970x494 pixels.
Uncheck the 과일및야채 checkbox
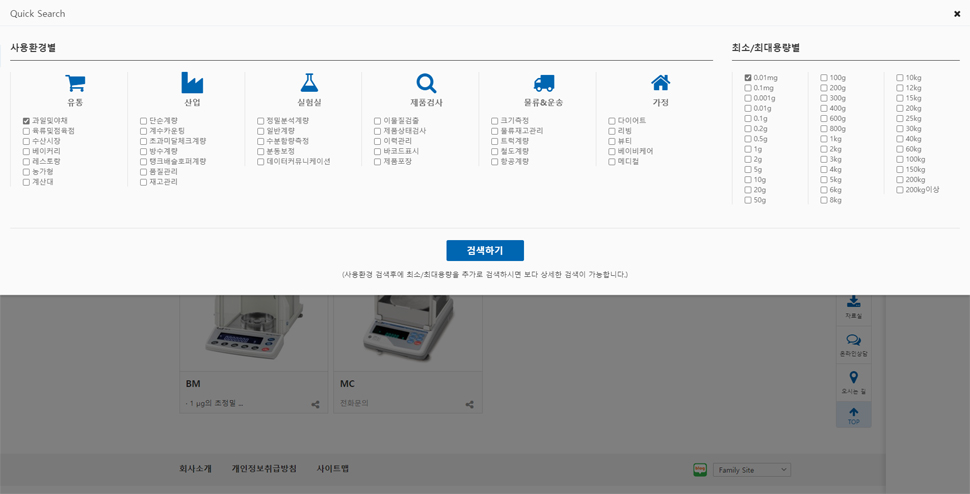[26, 121]
